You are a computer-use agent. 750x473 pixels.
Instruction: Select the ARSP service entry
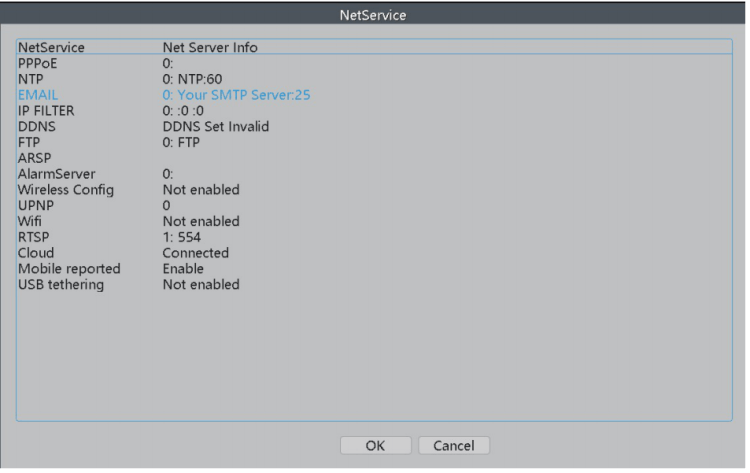tap(35, 158)
